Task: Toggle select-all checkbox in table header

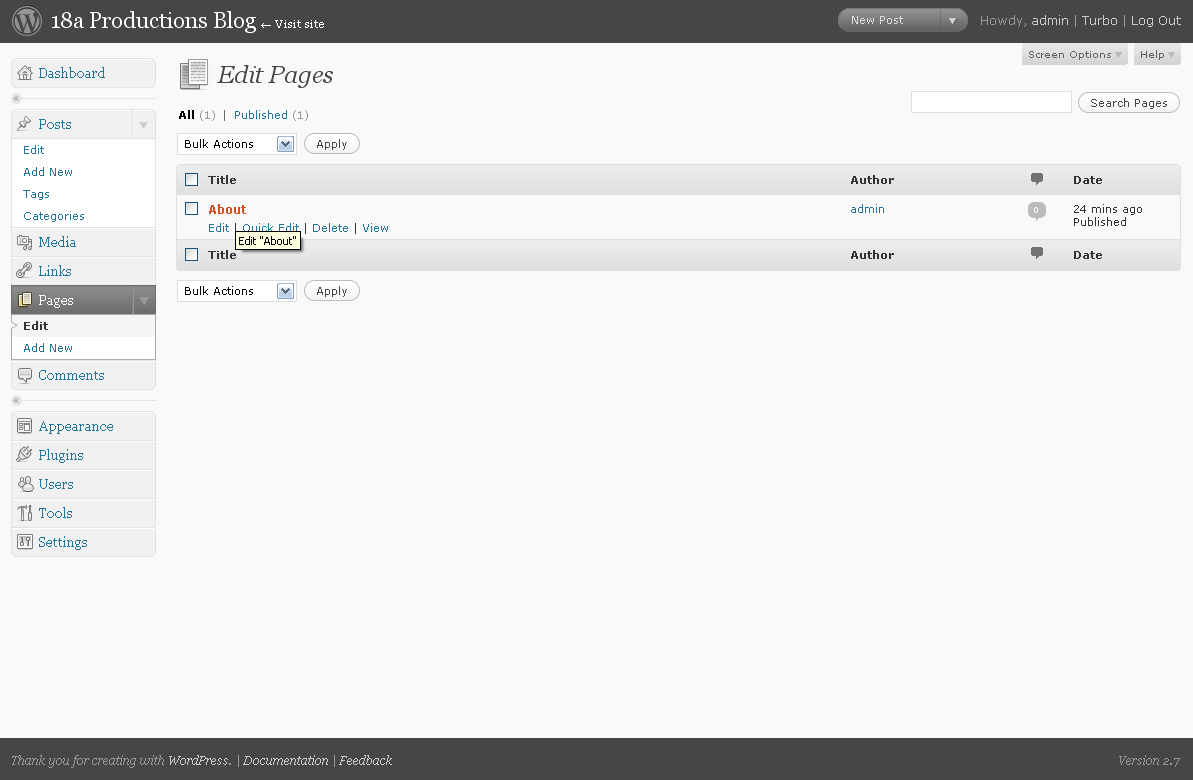Action: click(192, 180)
